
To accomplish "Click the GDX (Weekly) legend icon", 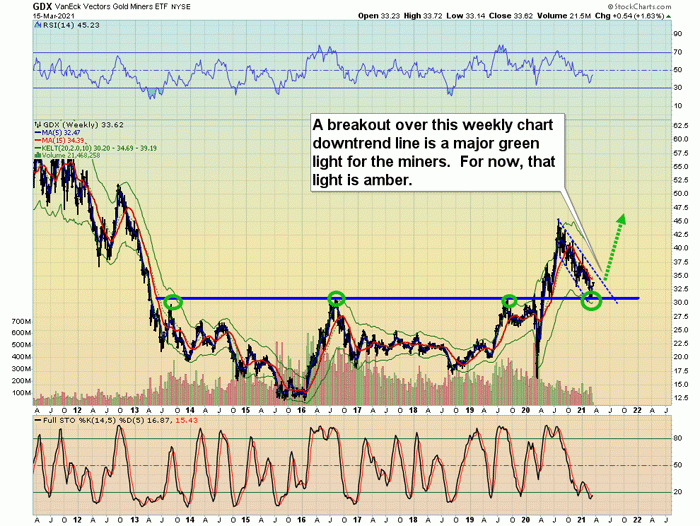I will click(x=38, y=125).
